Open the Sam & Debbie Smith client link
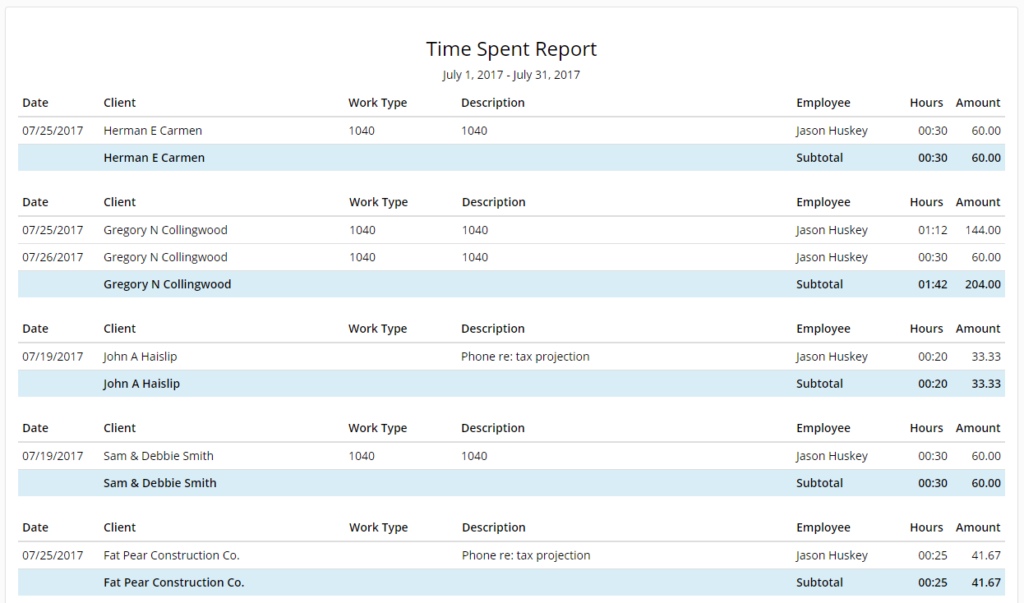1024x603 pixels. (158, 455)
